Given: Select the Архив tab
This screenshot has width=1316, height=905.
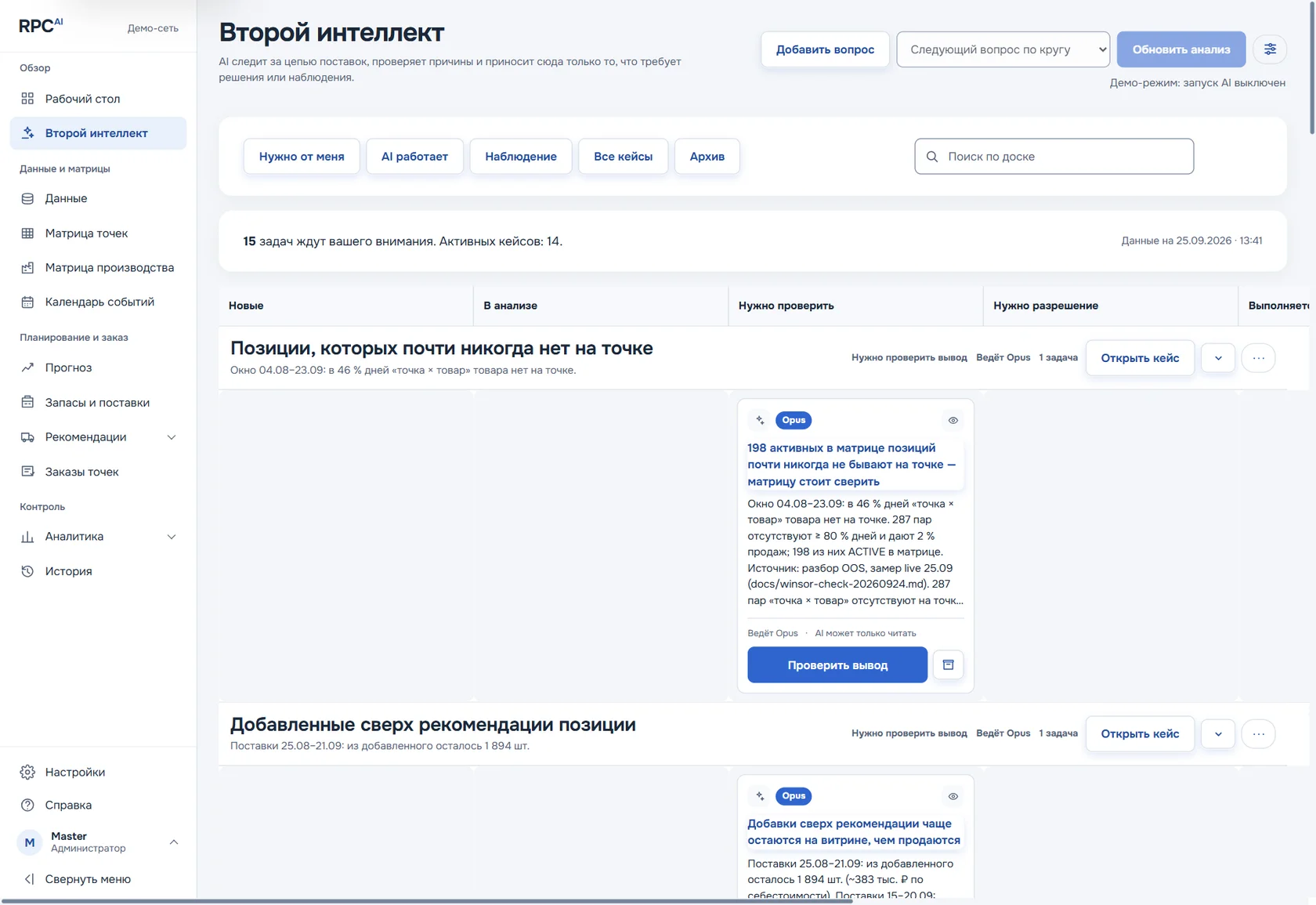Looking at the screenshot, I should (x=707, y=157).
